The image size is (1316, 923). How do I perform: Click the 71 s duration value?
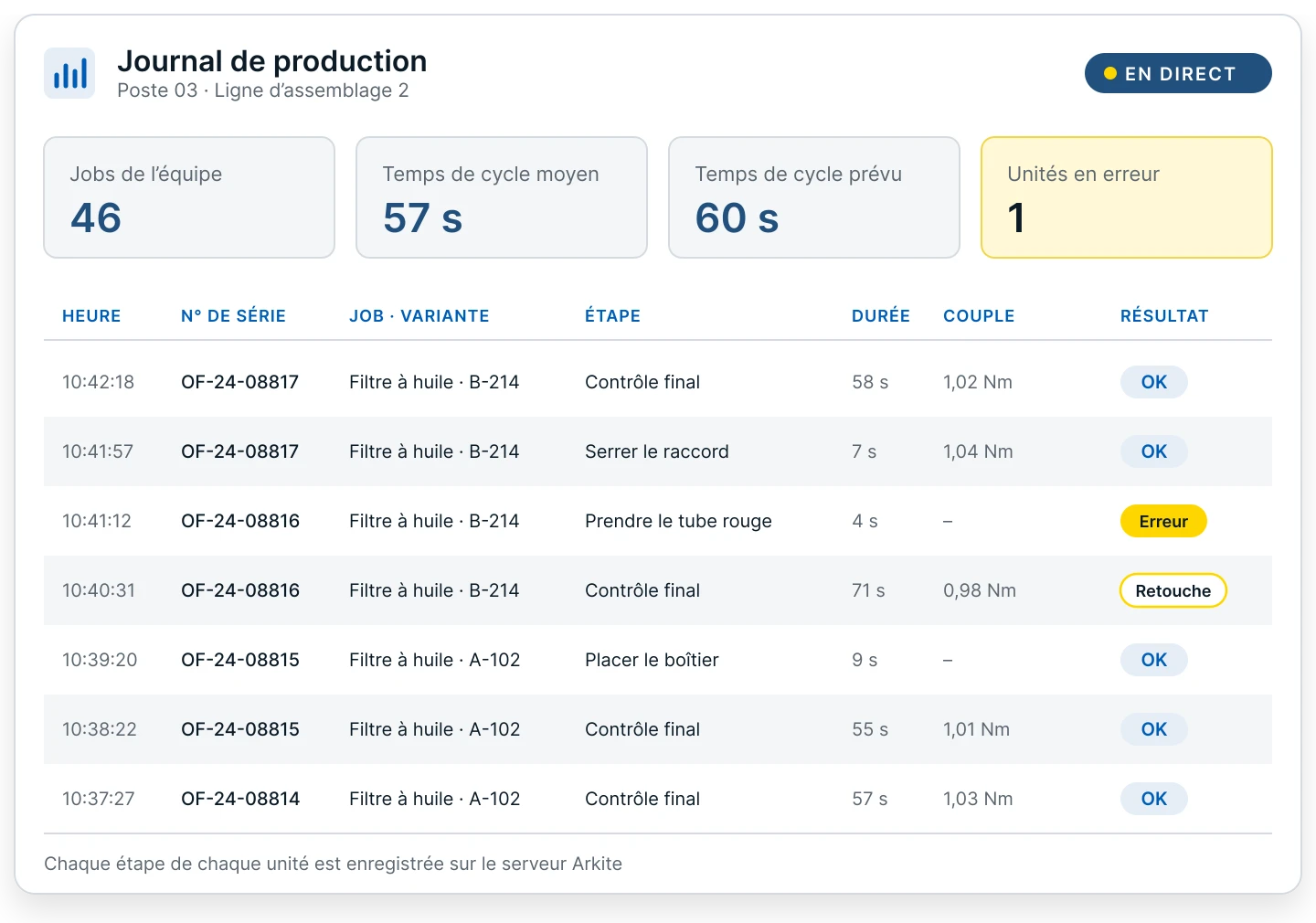[868, 590]
